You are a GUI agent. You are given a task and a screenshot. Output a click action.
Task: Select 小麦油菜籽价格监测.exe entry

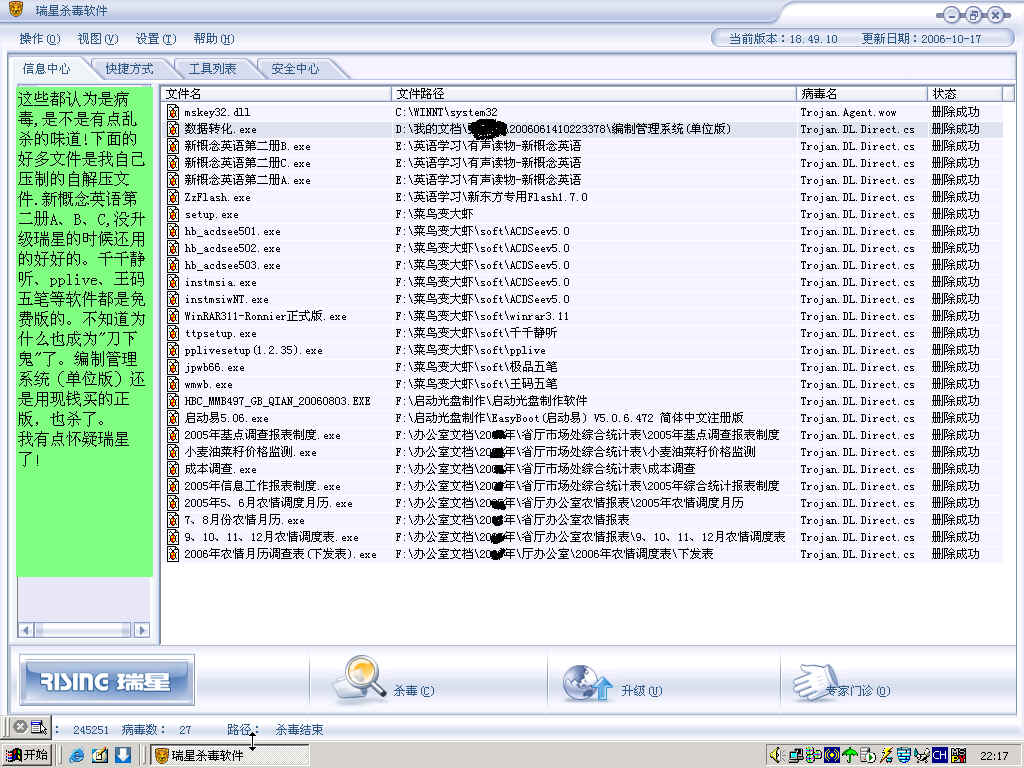250,452
